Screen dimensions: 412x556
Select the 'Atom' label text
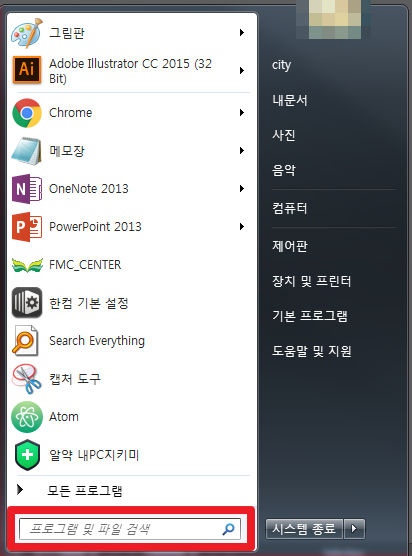click(x=64, y=417)
